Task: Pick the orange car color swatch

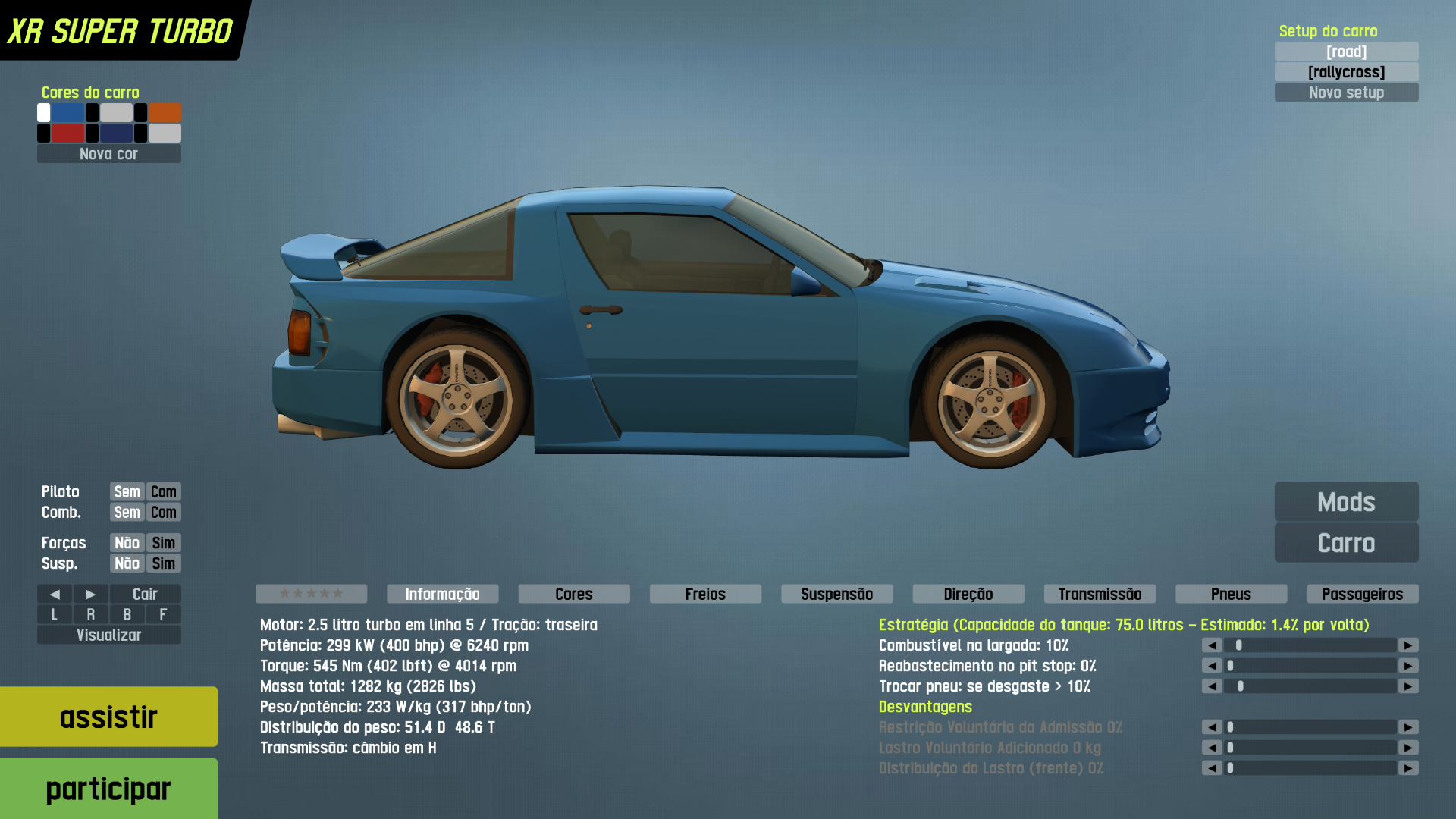Action: 165,113
